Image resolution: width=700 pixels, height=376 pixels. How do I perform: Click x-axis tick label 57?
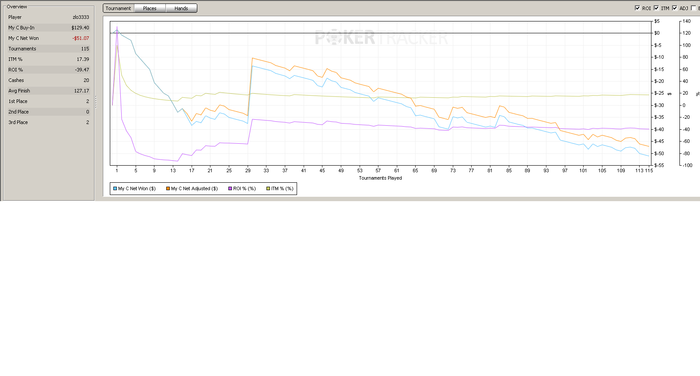pos(378,171)
